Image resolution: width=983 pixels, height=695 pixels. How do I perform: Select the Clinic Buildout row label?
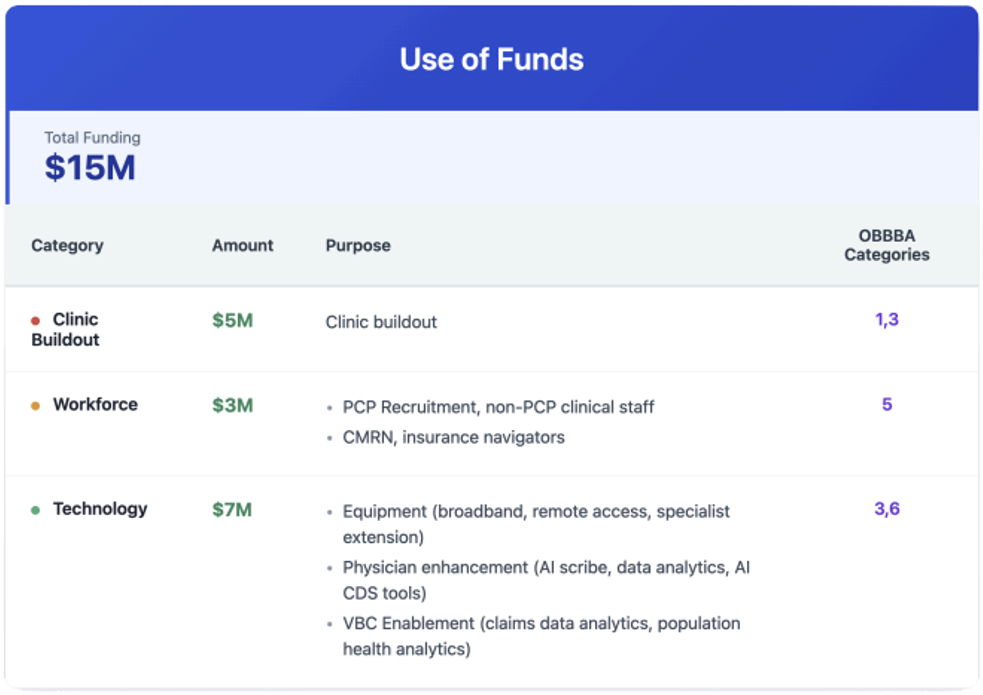pos(66,329)
